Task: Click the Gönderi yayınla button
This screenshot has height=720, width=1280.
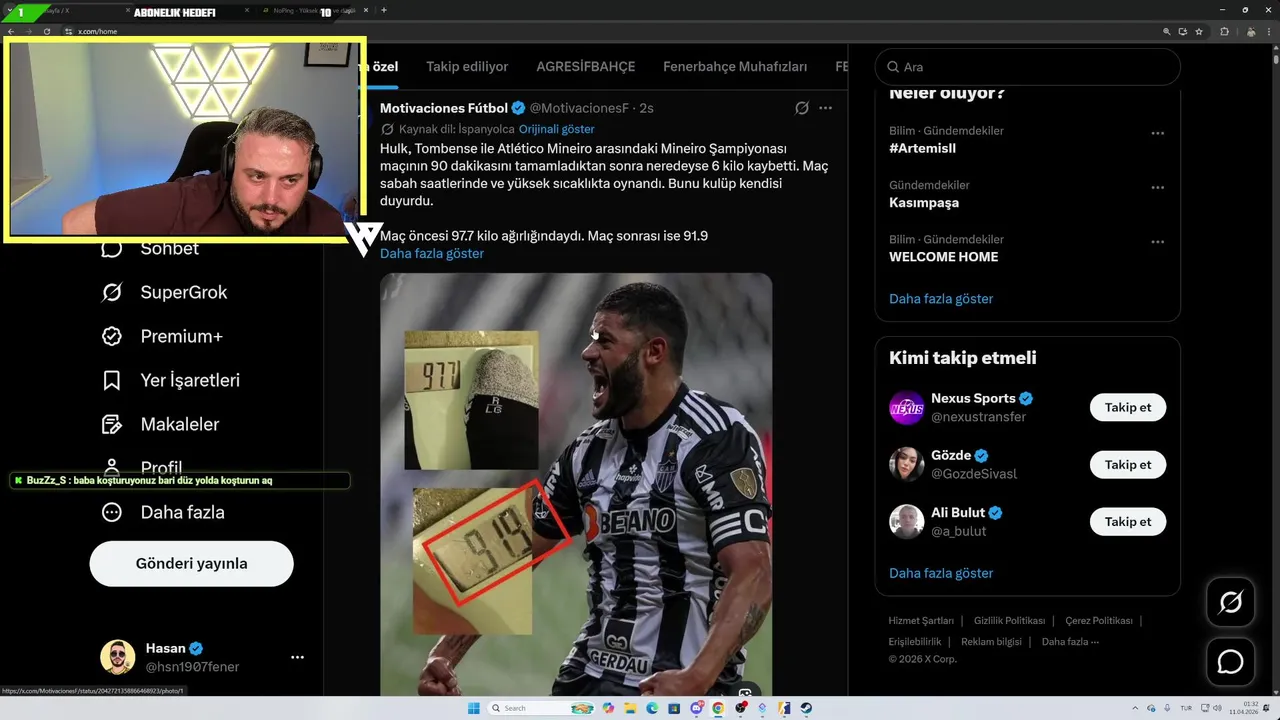Action: pyautogui.click(x=191, y=564)
